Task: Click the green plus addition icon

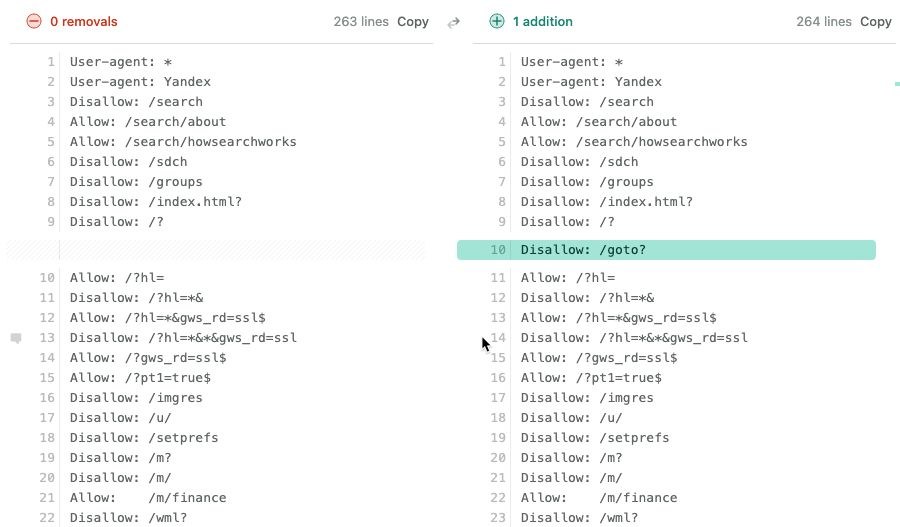Action: pos(496,22)
